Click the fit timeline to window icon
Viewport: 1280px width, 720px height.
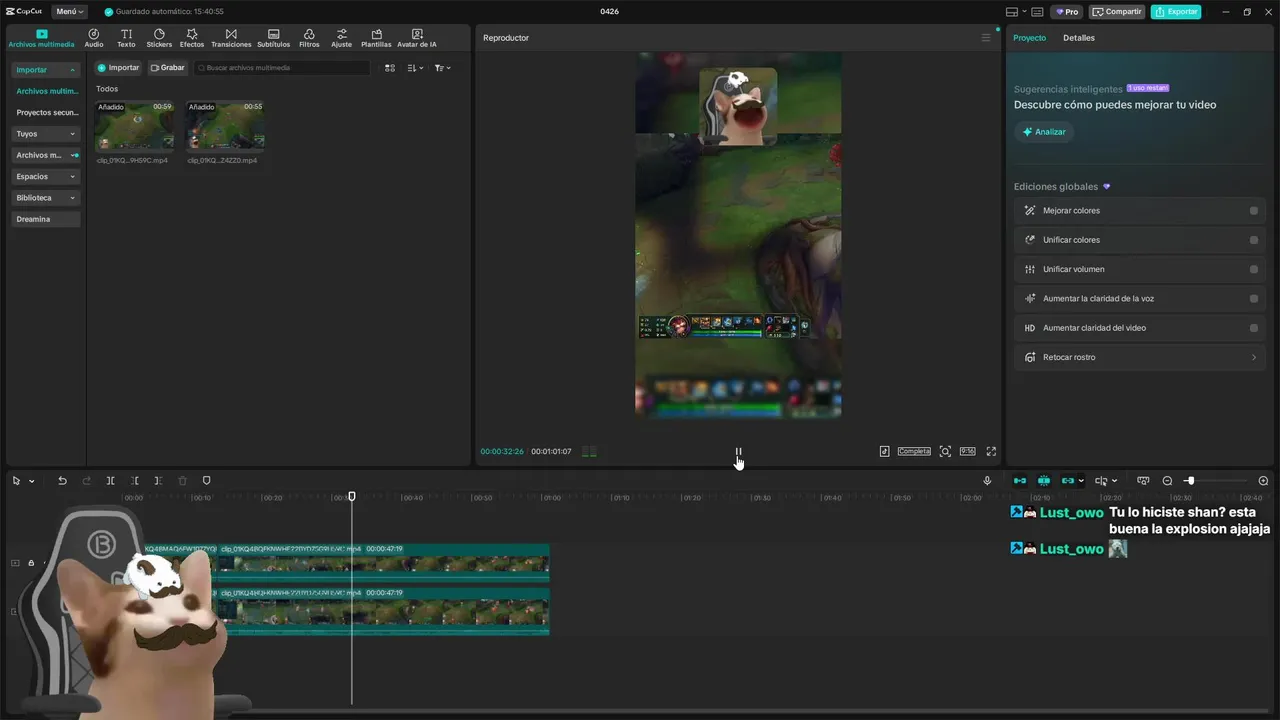[1143, 481]
